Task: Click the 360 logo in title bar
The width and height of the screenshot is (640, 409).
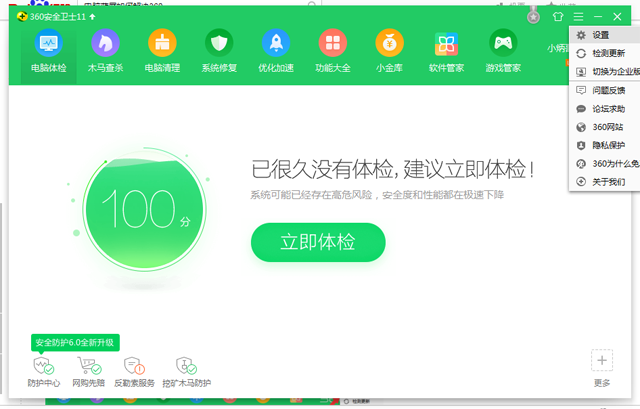Action: click(22, 16)
